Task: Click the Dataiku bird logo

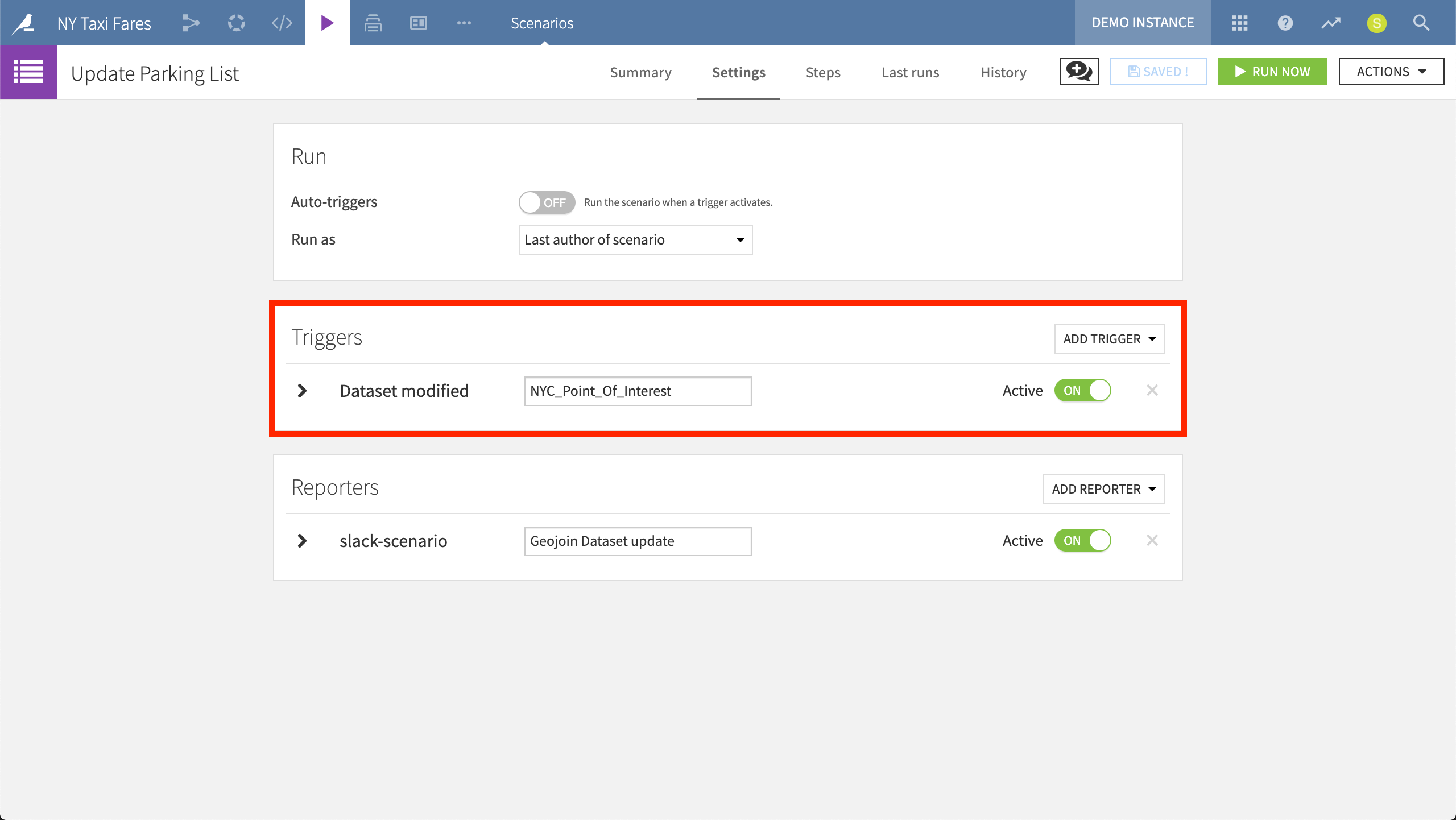Action: (x=24, y=23)
